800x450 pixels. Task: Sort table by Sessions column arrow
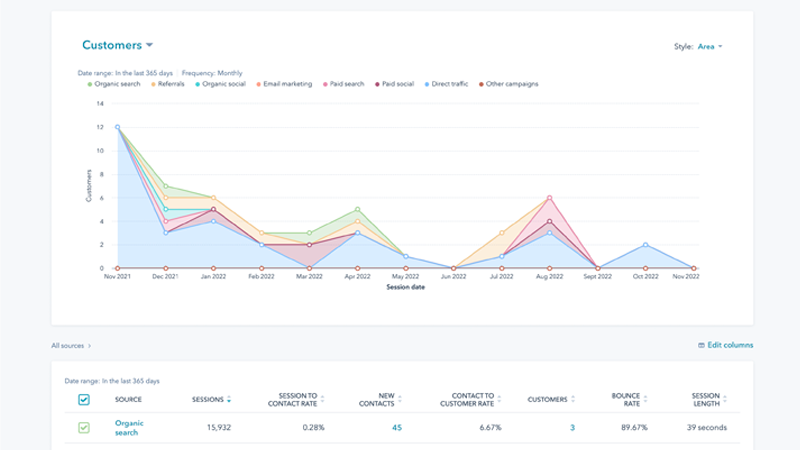(x=229, y=400)
